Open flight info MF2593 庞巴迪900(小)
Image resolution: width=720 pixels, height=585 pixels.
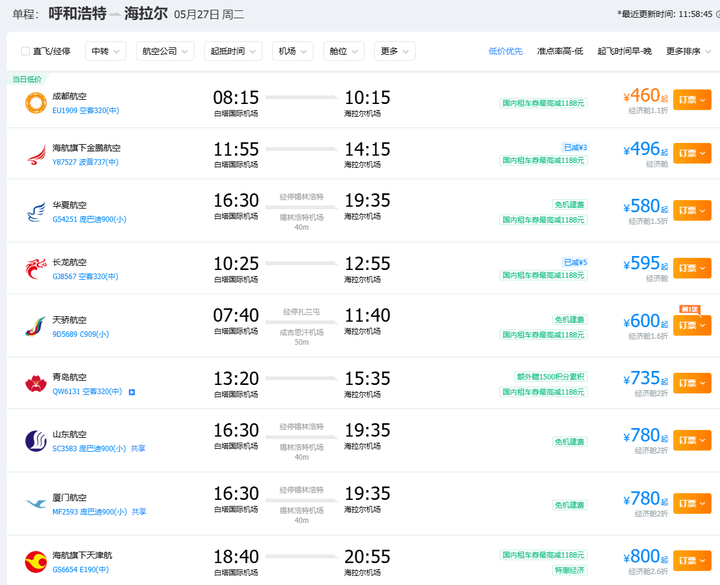point(90,512)
